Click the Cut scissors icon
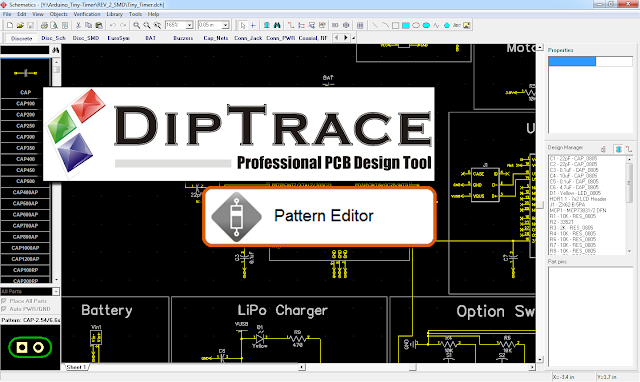The width and height of the screenshot is (640, 382). click(78, 25)
